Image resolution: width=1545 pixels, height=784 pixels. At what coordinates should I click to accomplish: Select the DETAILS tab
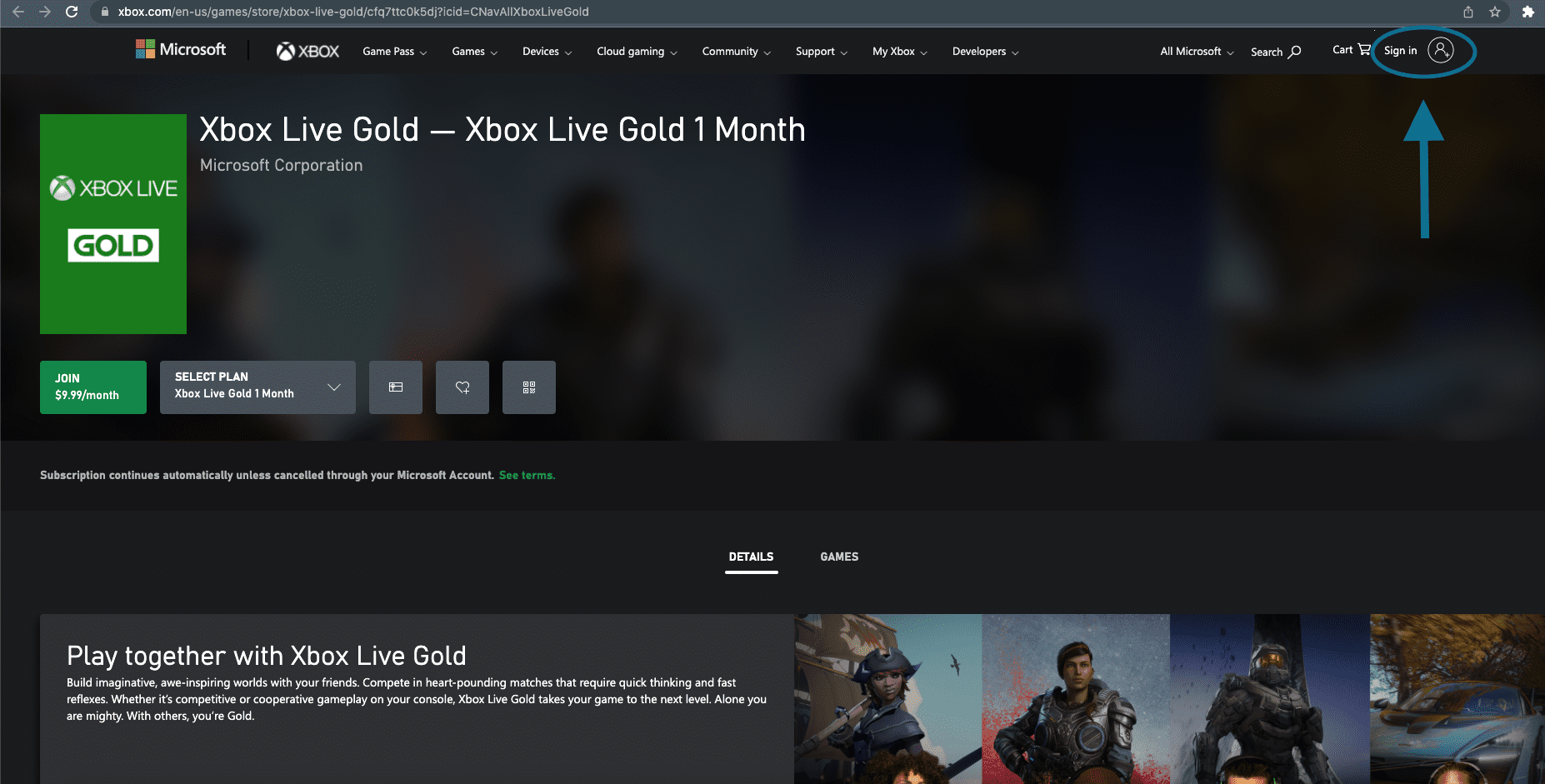point(751,557)
